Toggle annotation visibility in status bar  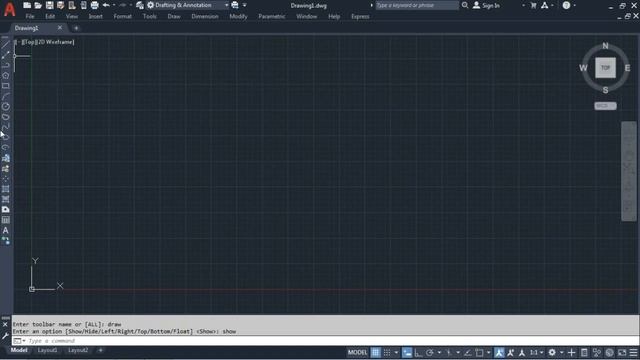coord(499,353)
